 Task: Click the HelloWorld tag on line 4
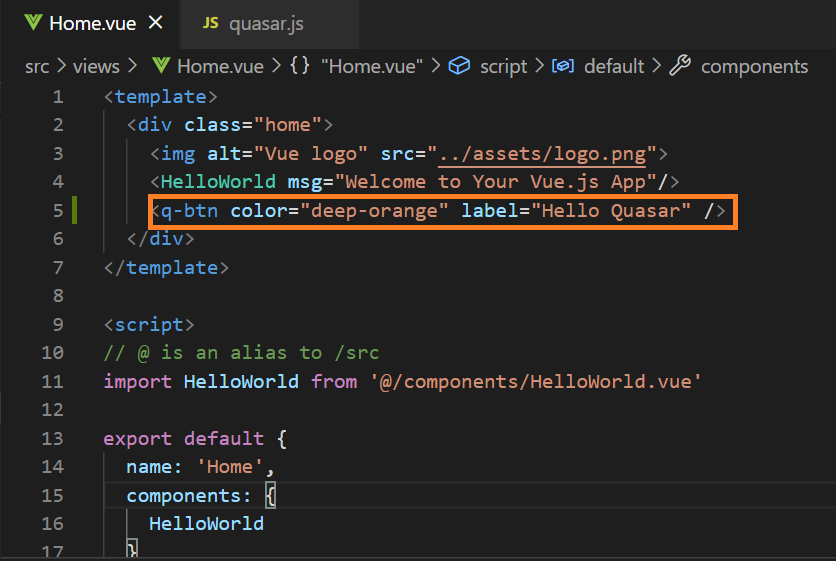(218, 182)
